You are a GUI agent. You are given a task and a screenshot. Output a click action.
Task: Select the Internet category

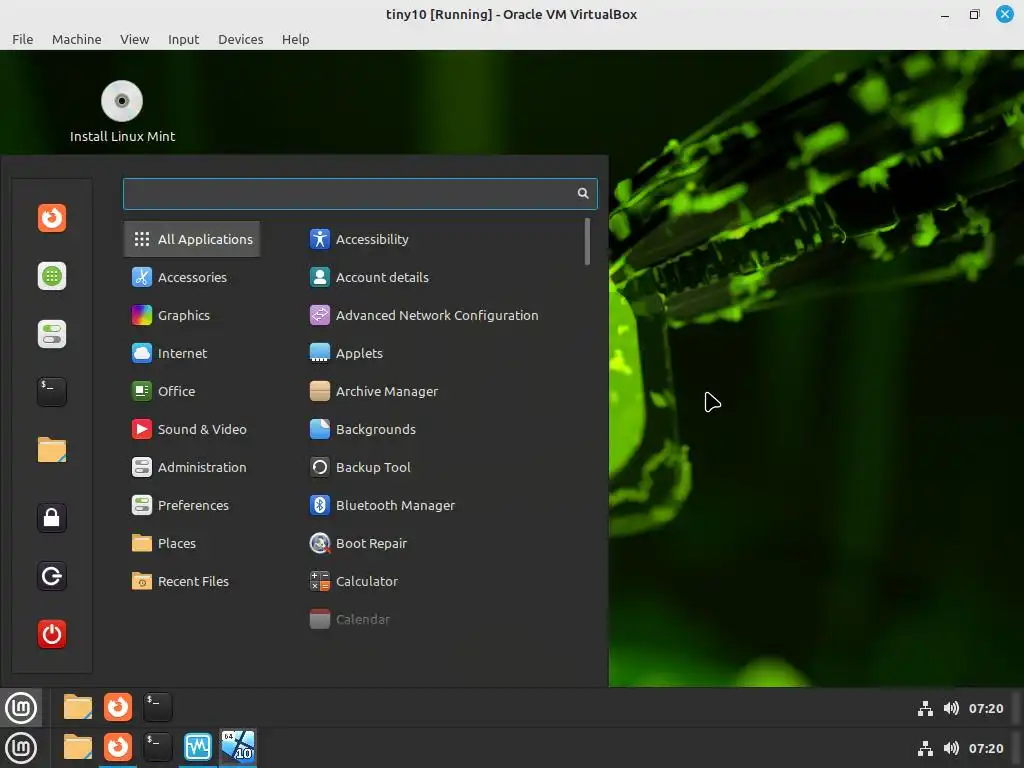click(x=192, y=353)
